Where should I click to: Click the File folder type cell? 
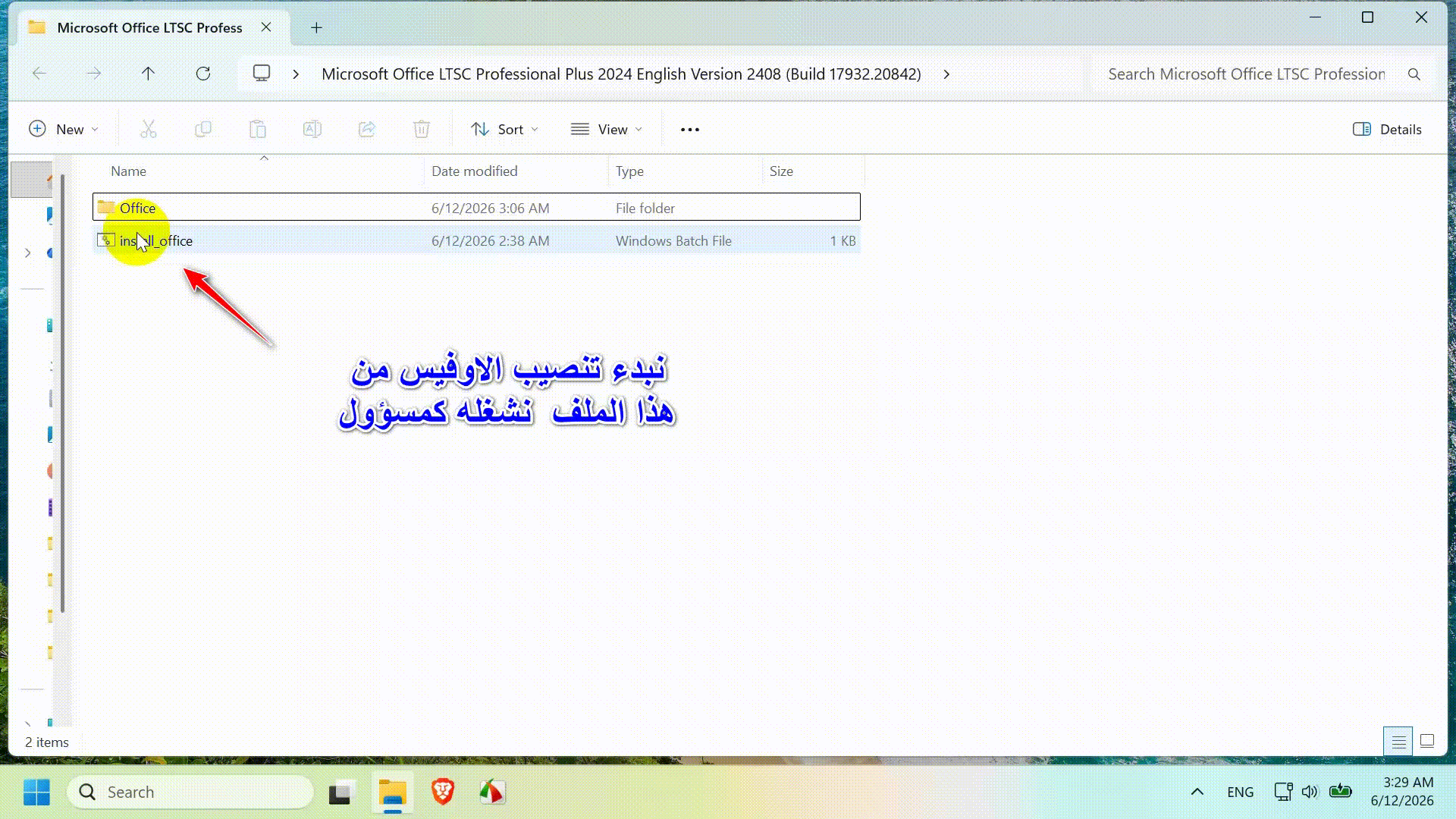tap(645, 209)
